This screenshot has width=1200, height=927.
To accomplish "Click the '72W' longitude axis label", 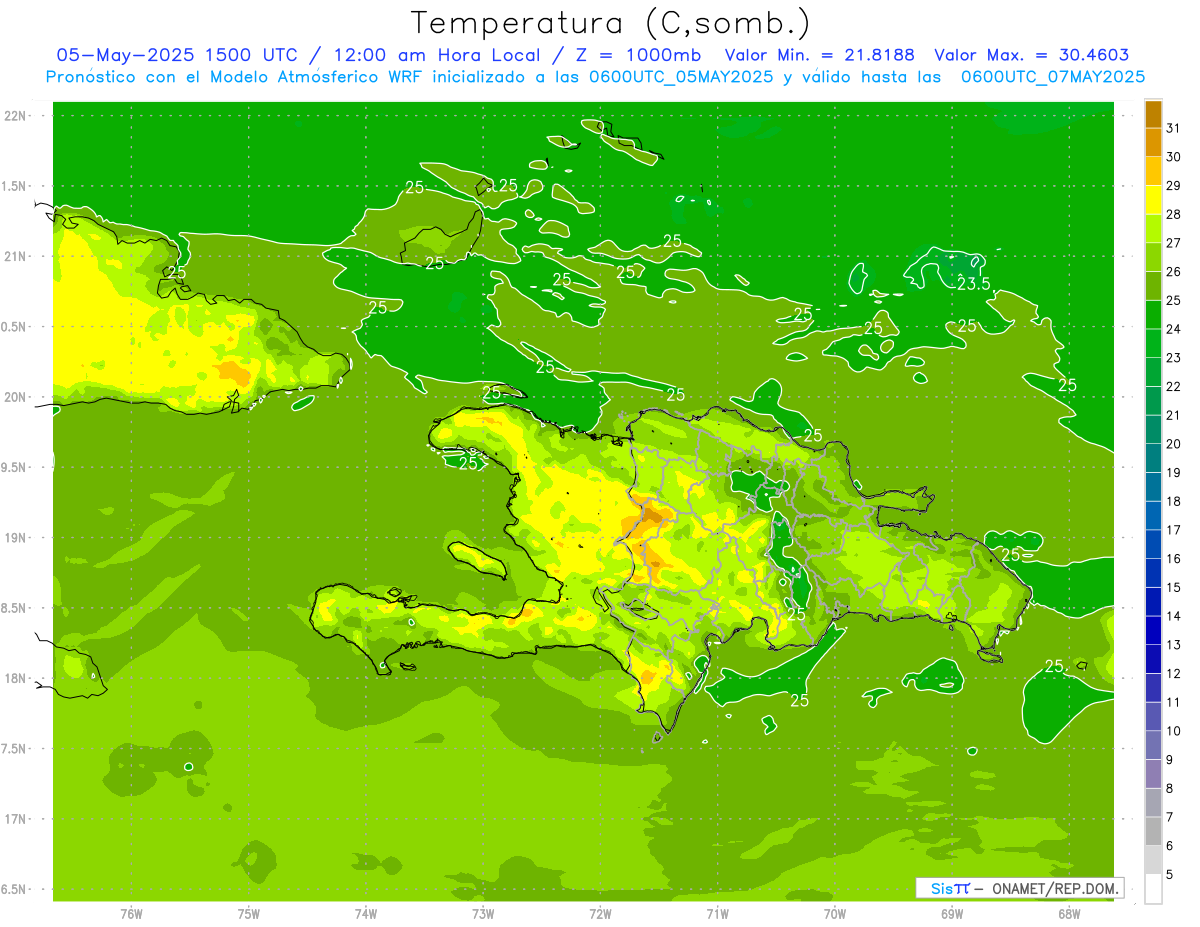I will pos(600,913).
